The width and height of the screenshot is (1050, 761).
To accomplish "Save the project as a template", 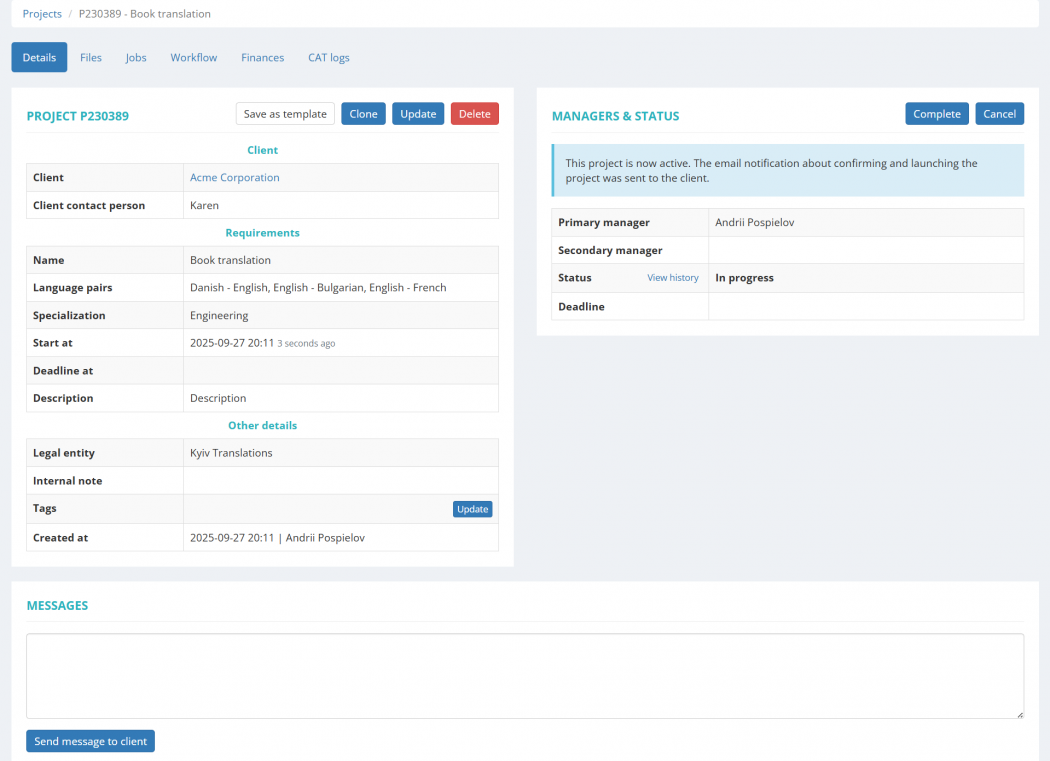I will [284, 113].
